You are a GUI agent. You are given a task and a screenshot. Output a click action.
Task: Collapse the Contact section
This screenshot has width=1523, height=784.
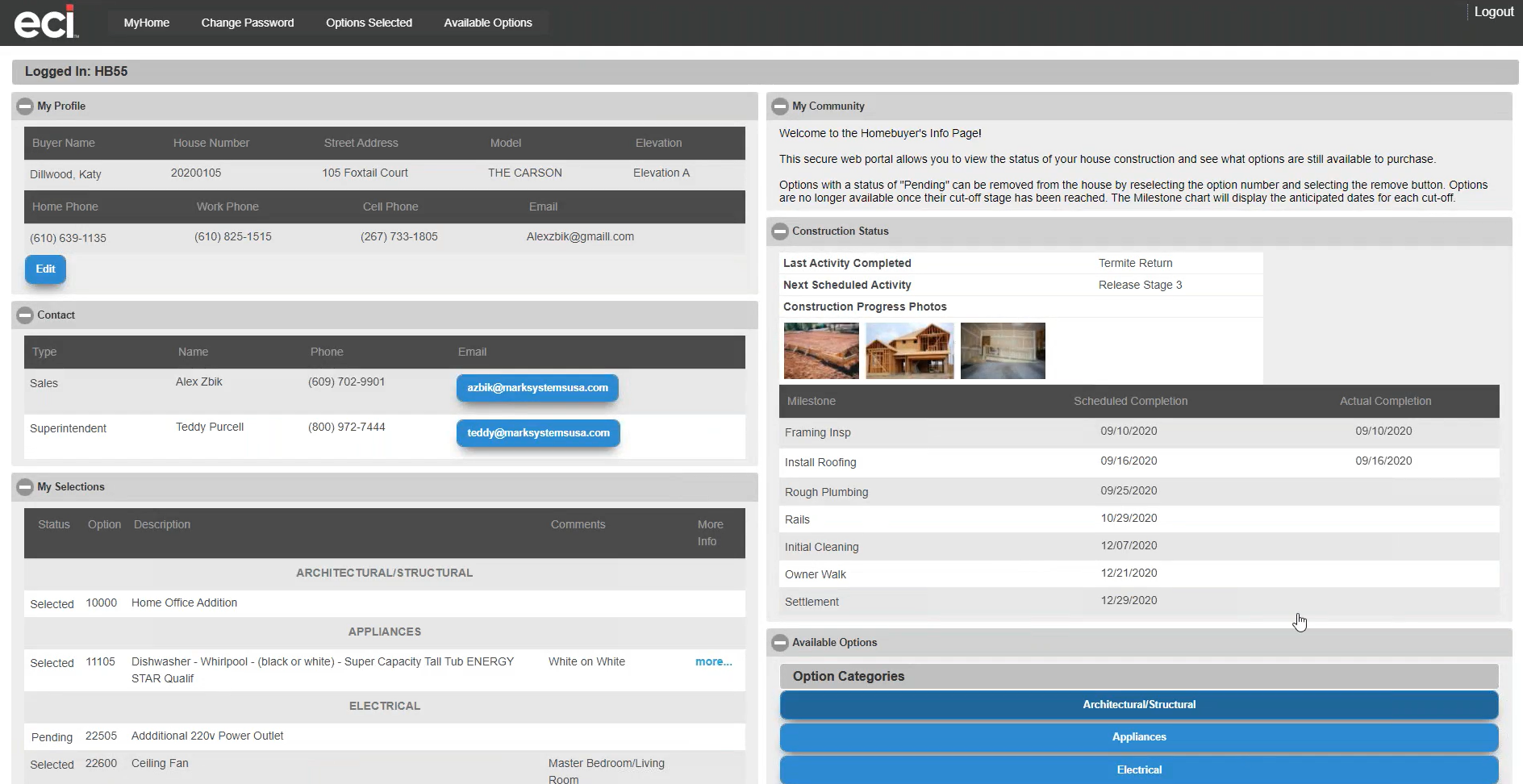coord(24,315)
